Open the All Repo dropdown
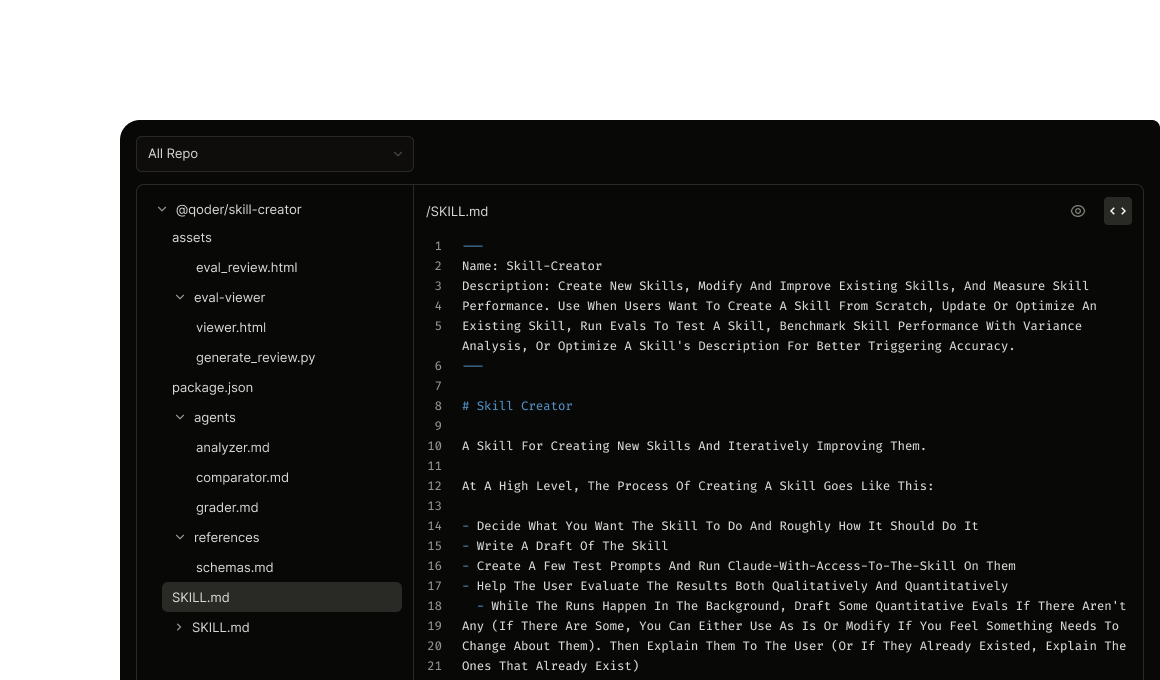 (275, 154)
